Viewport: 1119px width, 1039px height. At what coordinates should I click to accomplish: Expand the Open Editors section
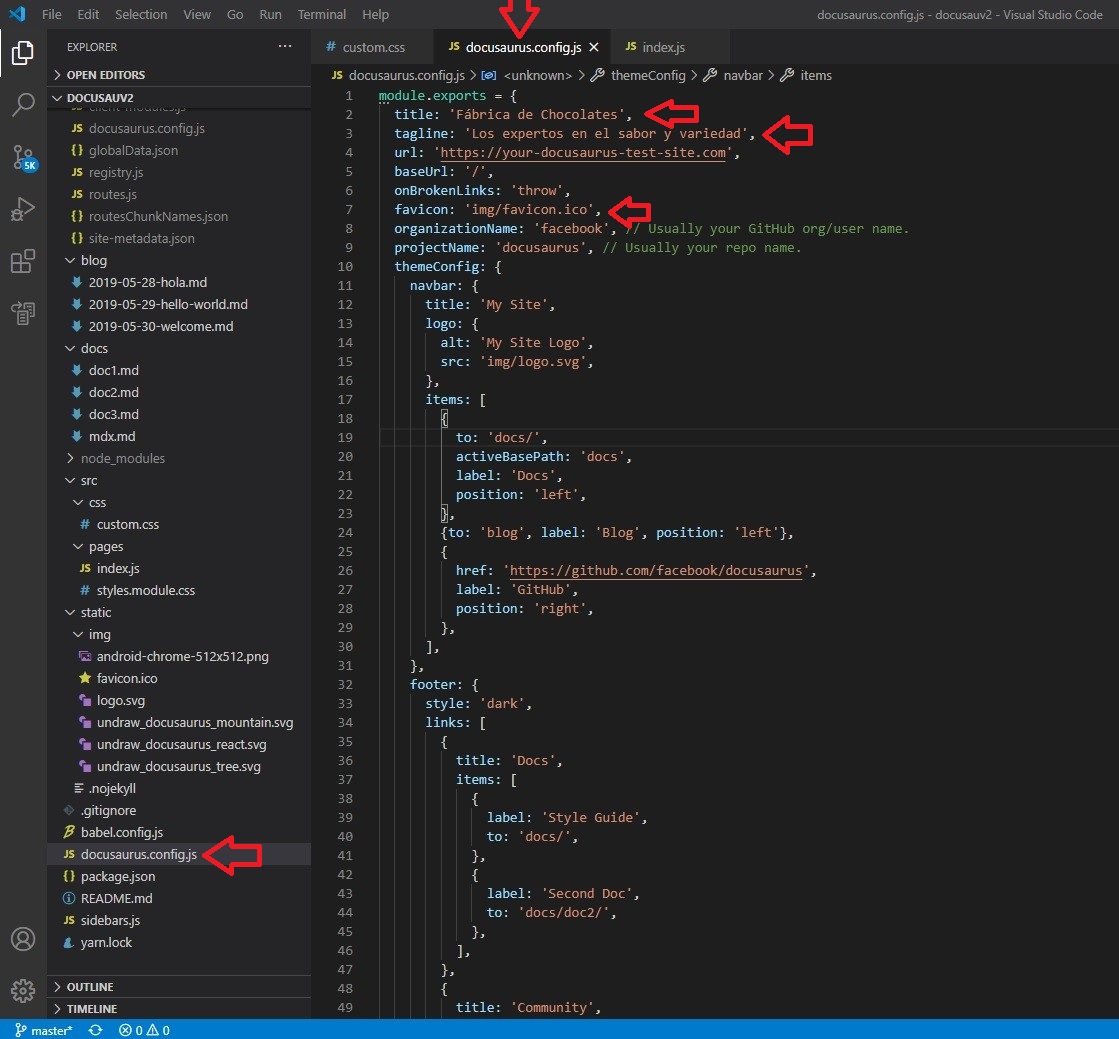178,75
